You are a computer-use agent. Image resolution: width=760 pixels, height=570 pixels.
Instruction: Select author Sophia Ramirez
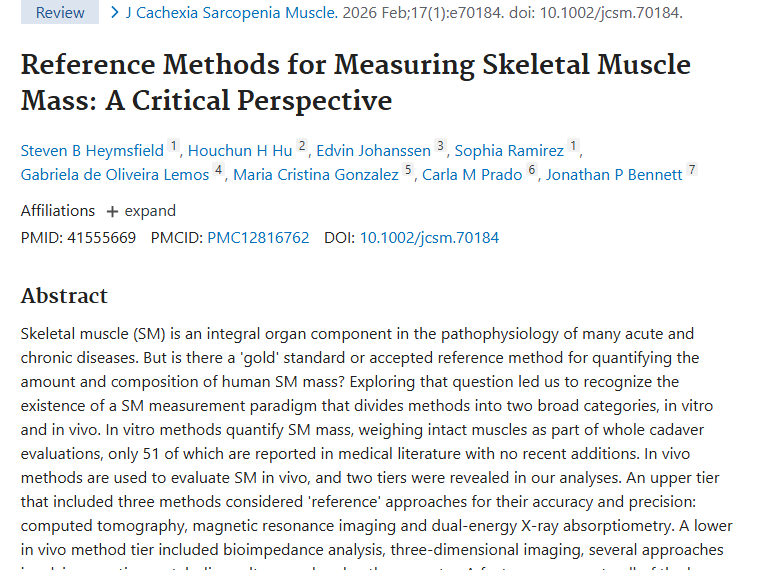(509, 151)
